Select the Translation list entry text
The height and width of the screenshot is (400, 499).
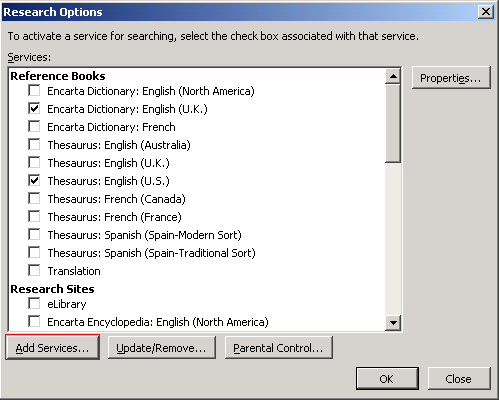(74, 271)
